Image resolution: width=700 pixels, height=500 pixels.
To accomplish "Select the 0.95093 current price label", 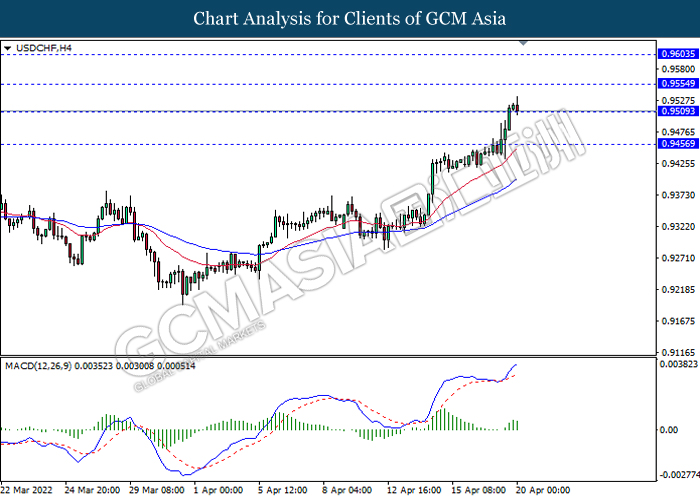I will 678,111.
